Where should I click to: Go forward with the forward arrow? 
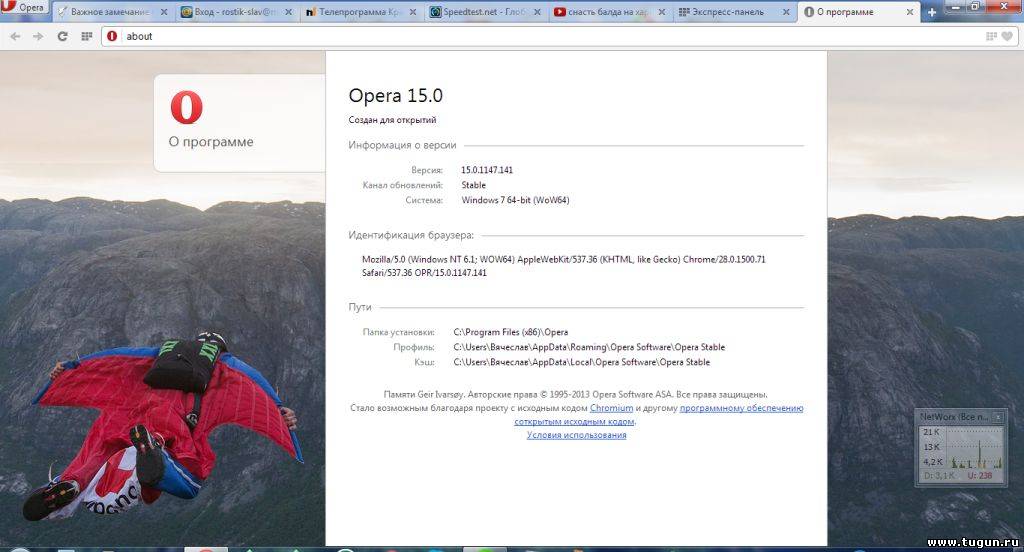click(39, 37)
